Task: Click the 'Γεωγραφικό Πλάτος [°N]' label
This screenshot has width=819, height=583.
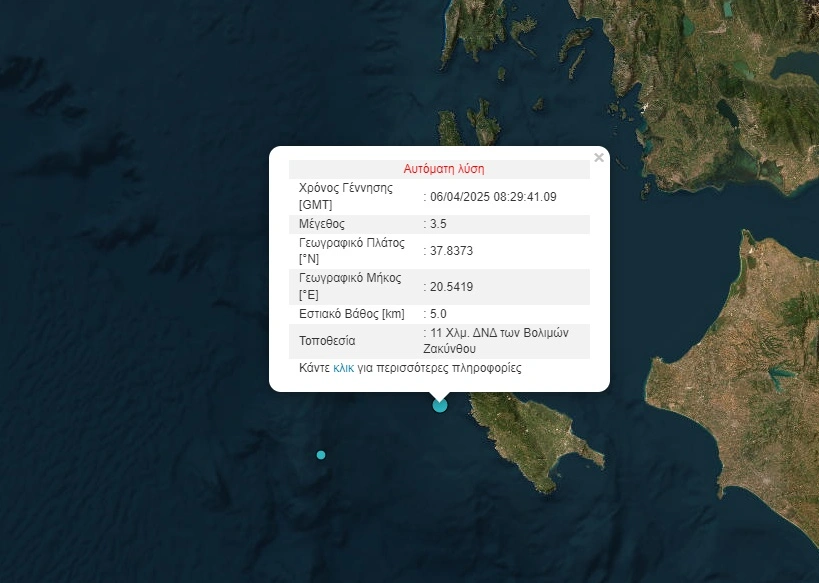Action: coord(352,251)
